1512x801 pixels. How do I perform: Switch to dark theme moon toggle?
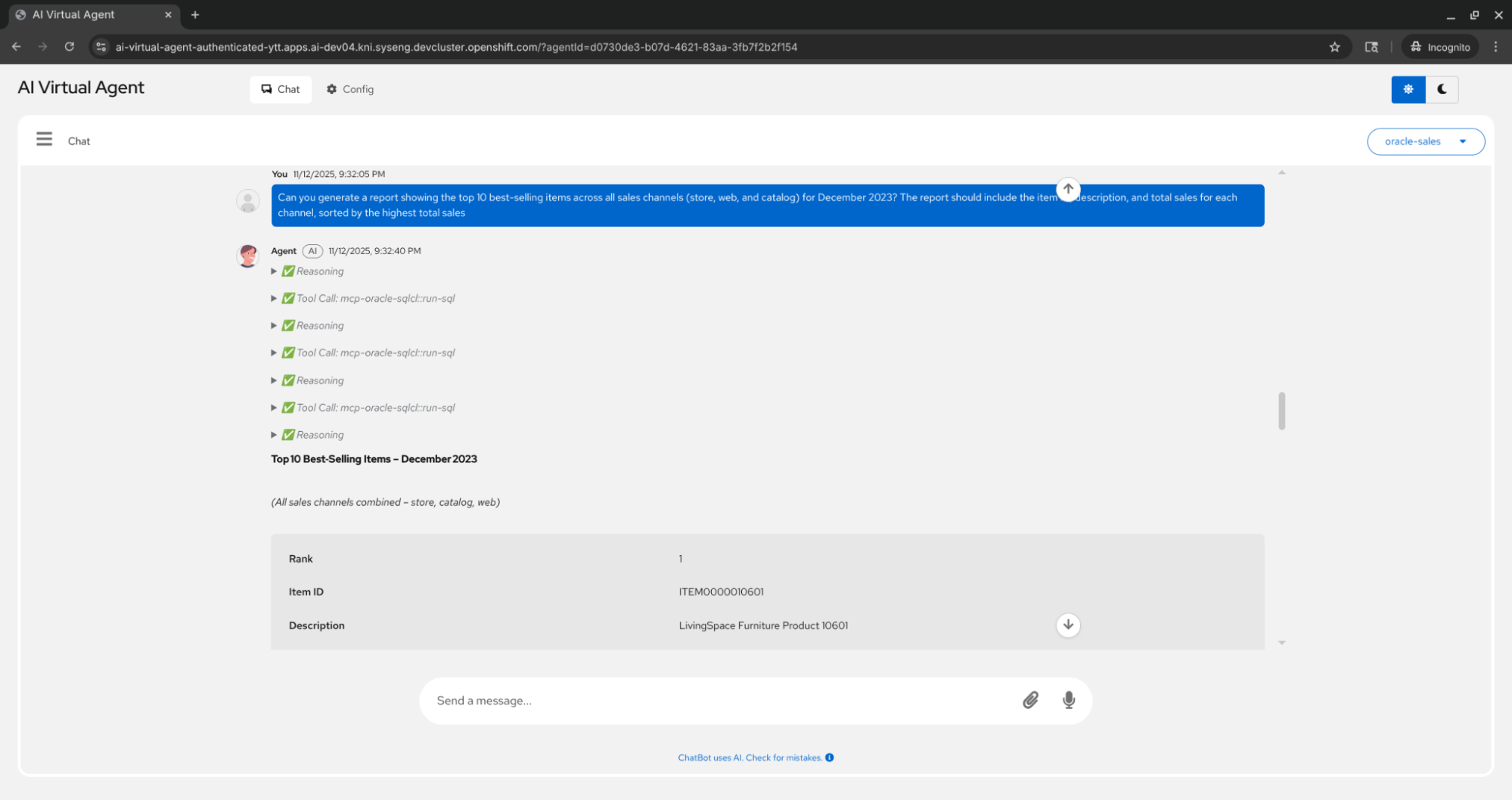click(1442, 89)
